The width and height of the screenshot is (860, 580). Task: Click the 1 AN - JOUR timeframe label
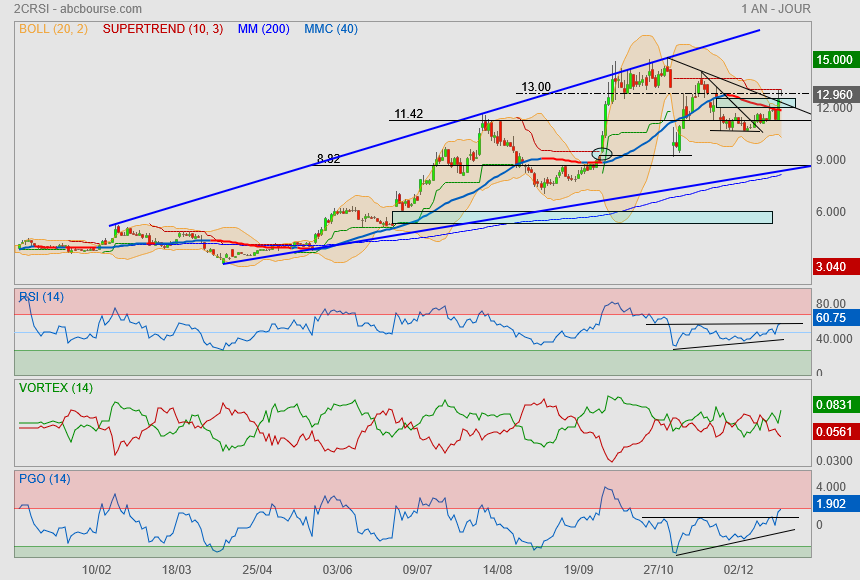pyautogui.click(x=776, y=9)
